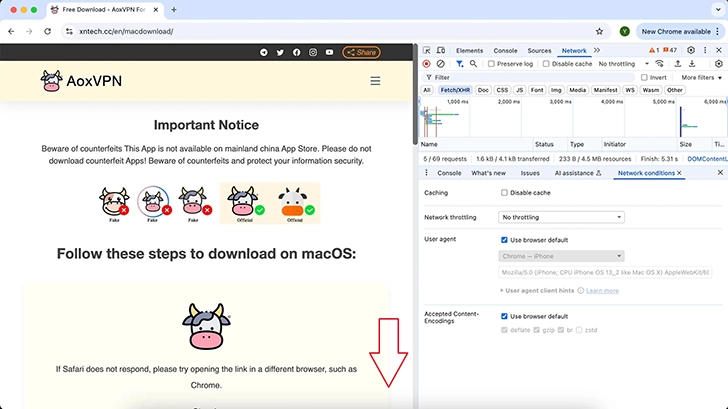Expand more DevTools tabs chevron
Screen dimensions: 728x409
point(597,50)
